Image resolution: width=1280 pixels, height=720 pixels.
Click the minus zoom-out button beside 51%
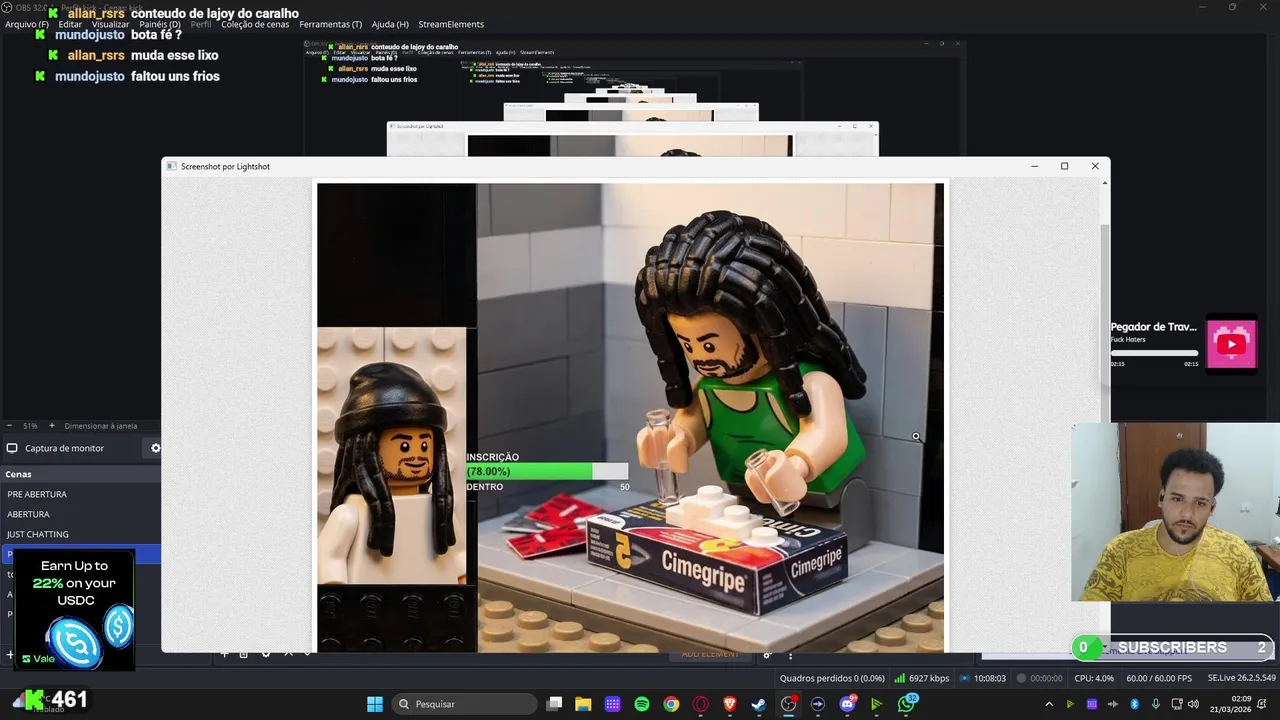click(x=9, y=426)
